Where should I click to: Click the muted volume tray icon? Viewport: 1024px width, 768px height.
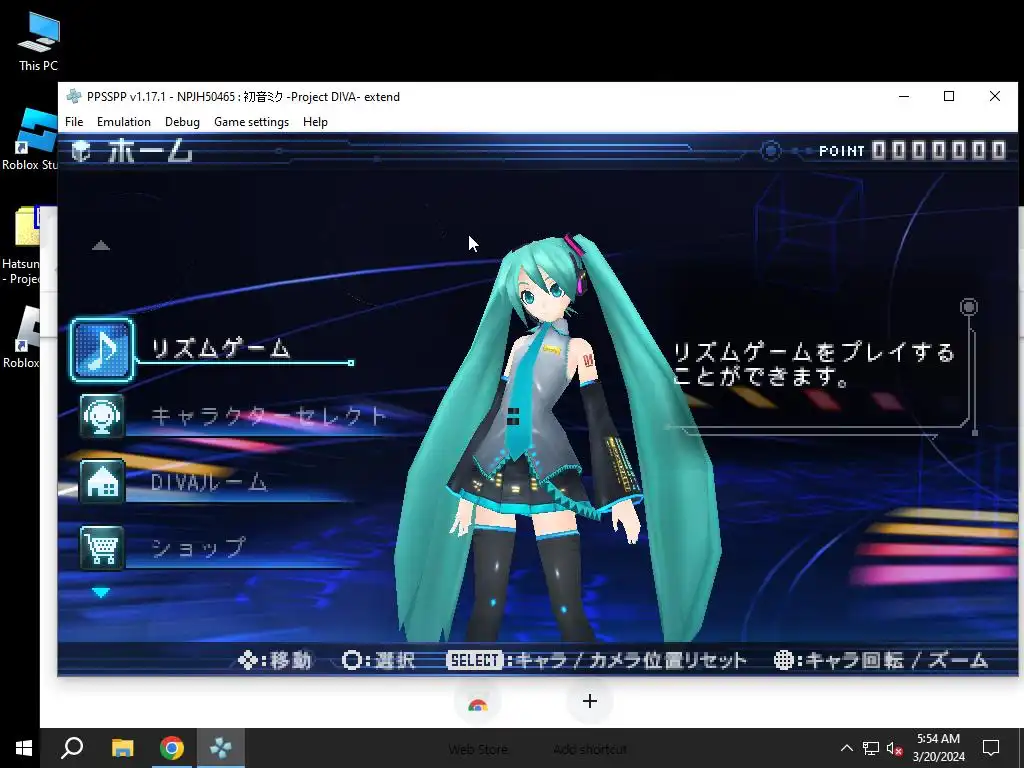pyautogui.click(x=894, y=748)
